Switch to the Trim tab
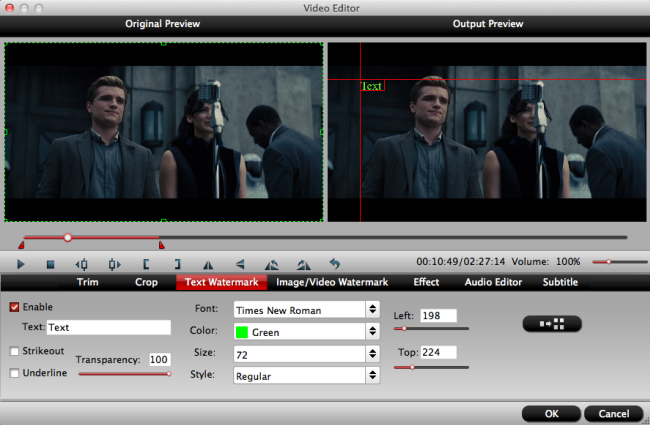This screenshot has width=650, height=425. [87, 282]
